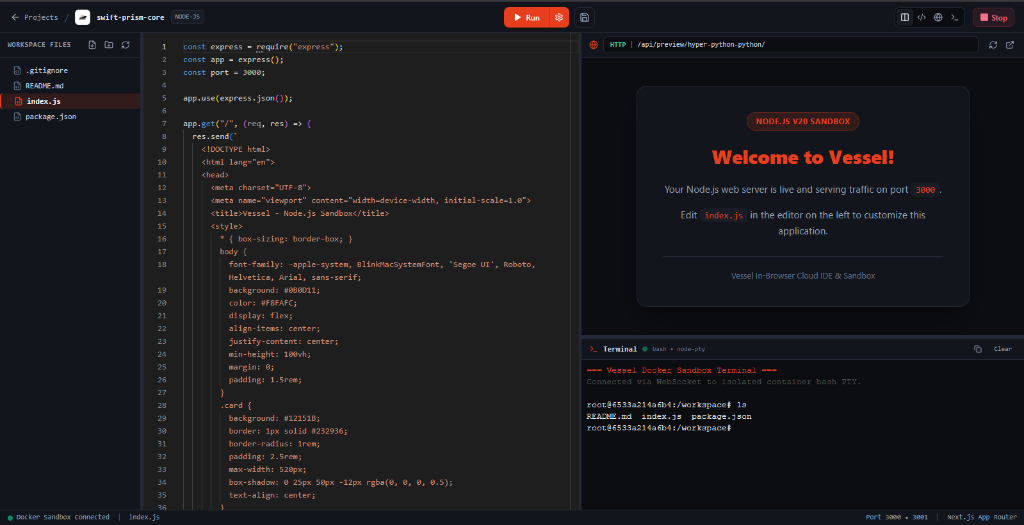Create a new folder in workspace
Image resolution: width=1024 pixels, height=525 pixels.
click(x=108, y=45)
